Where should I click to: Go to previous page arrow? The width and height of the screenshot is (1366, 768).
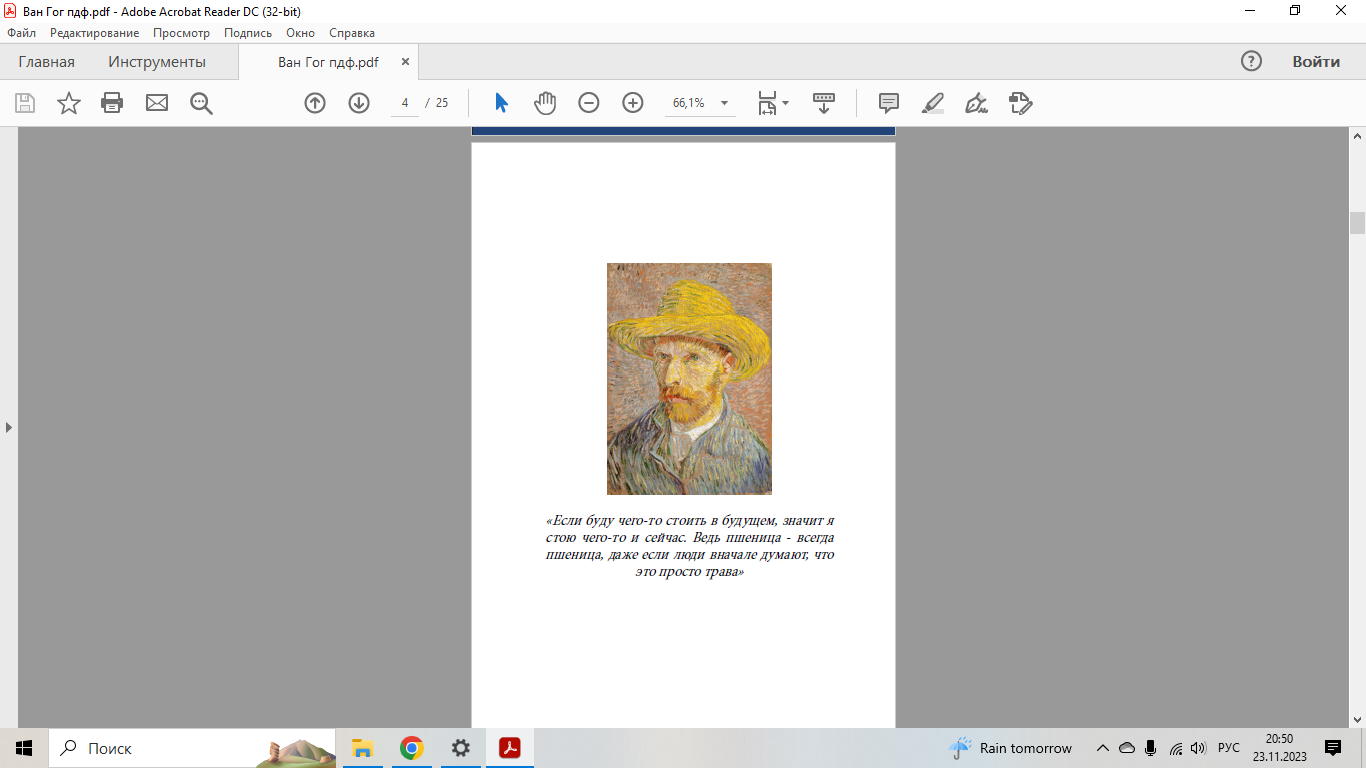(x=315, y=103)
